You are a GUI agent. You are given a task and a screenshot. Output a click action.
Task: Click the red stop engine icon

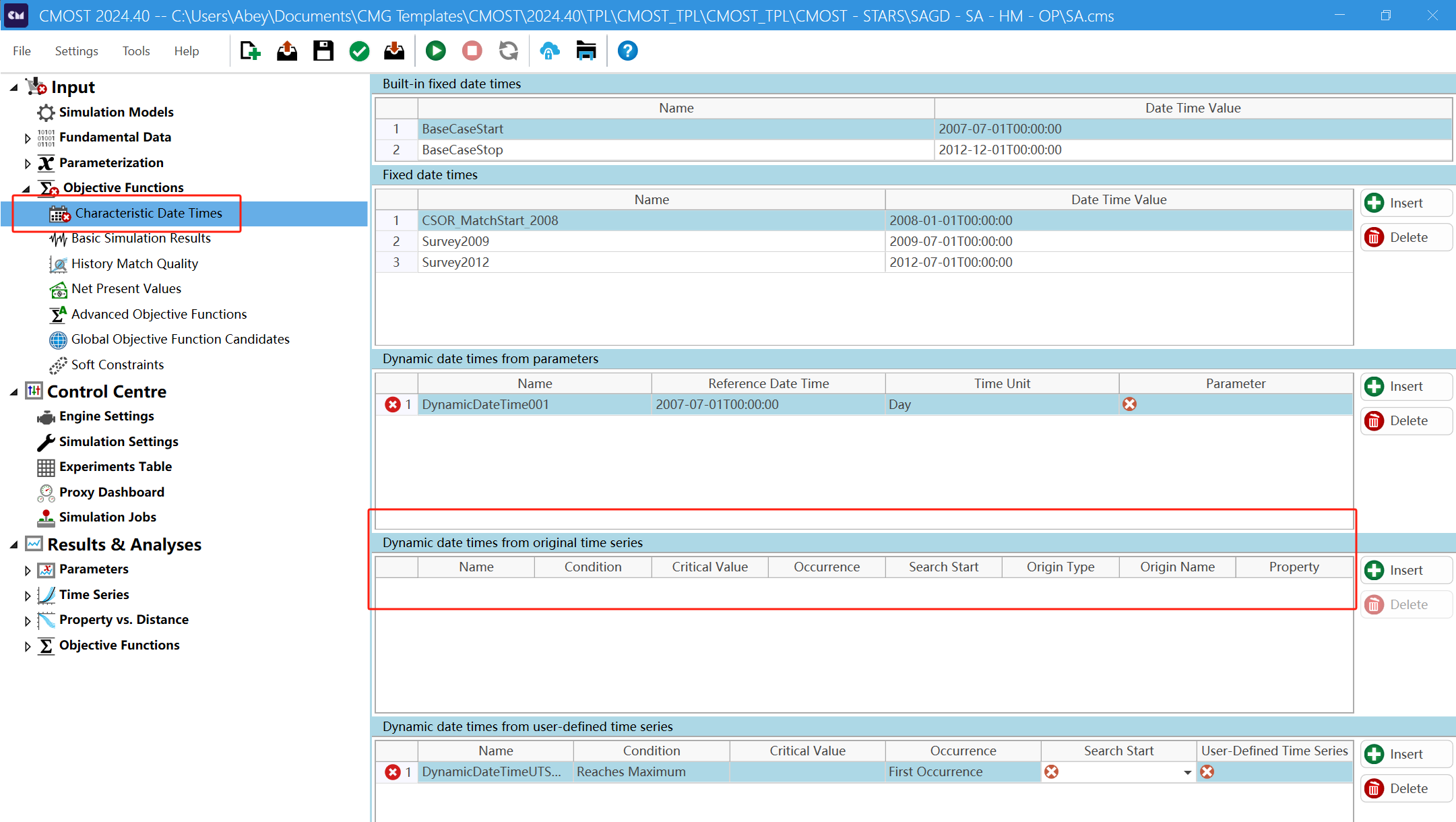pyautogui.click(x=472, y=51)
